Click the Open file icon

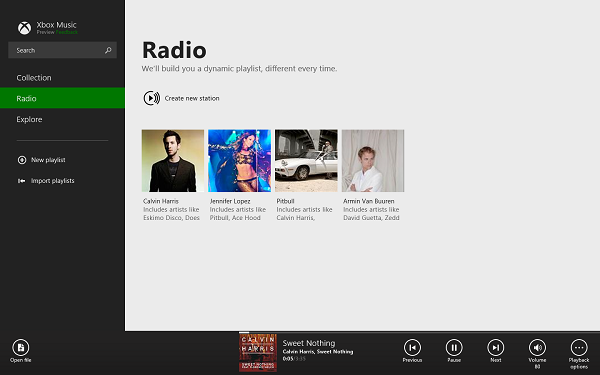pos(21,347)
